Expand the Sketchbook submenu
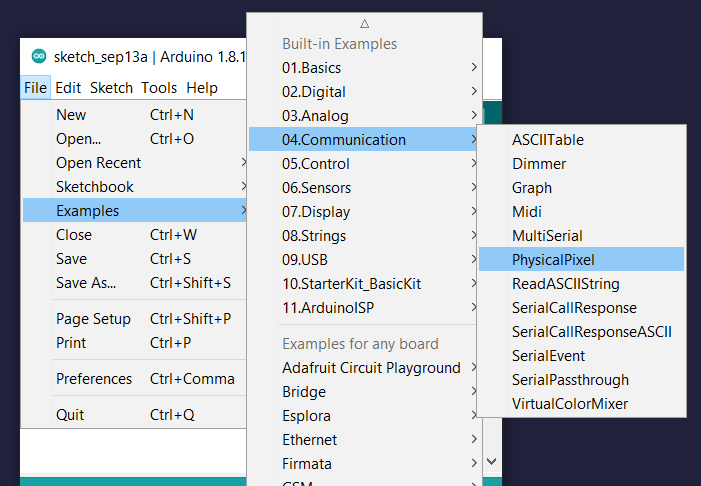This screenshot has width=701, height=486. point(135,187)
